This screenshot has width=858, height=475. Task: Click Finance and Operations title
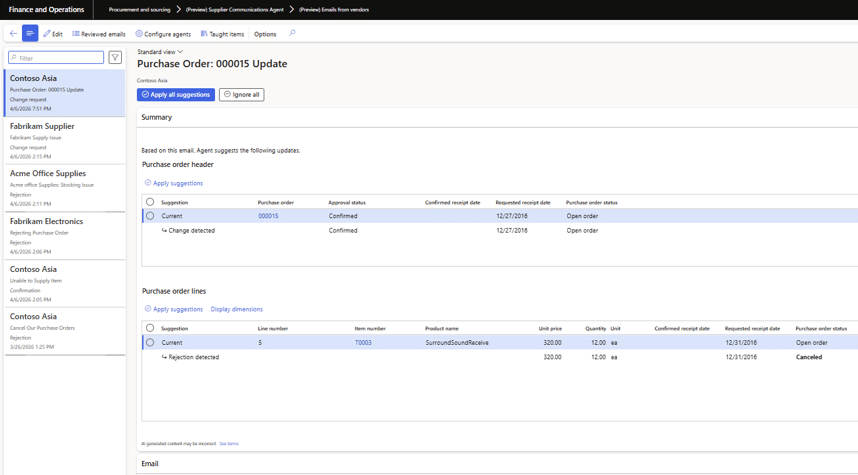tap(47, 10)
